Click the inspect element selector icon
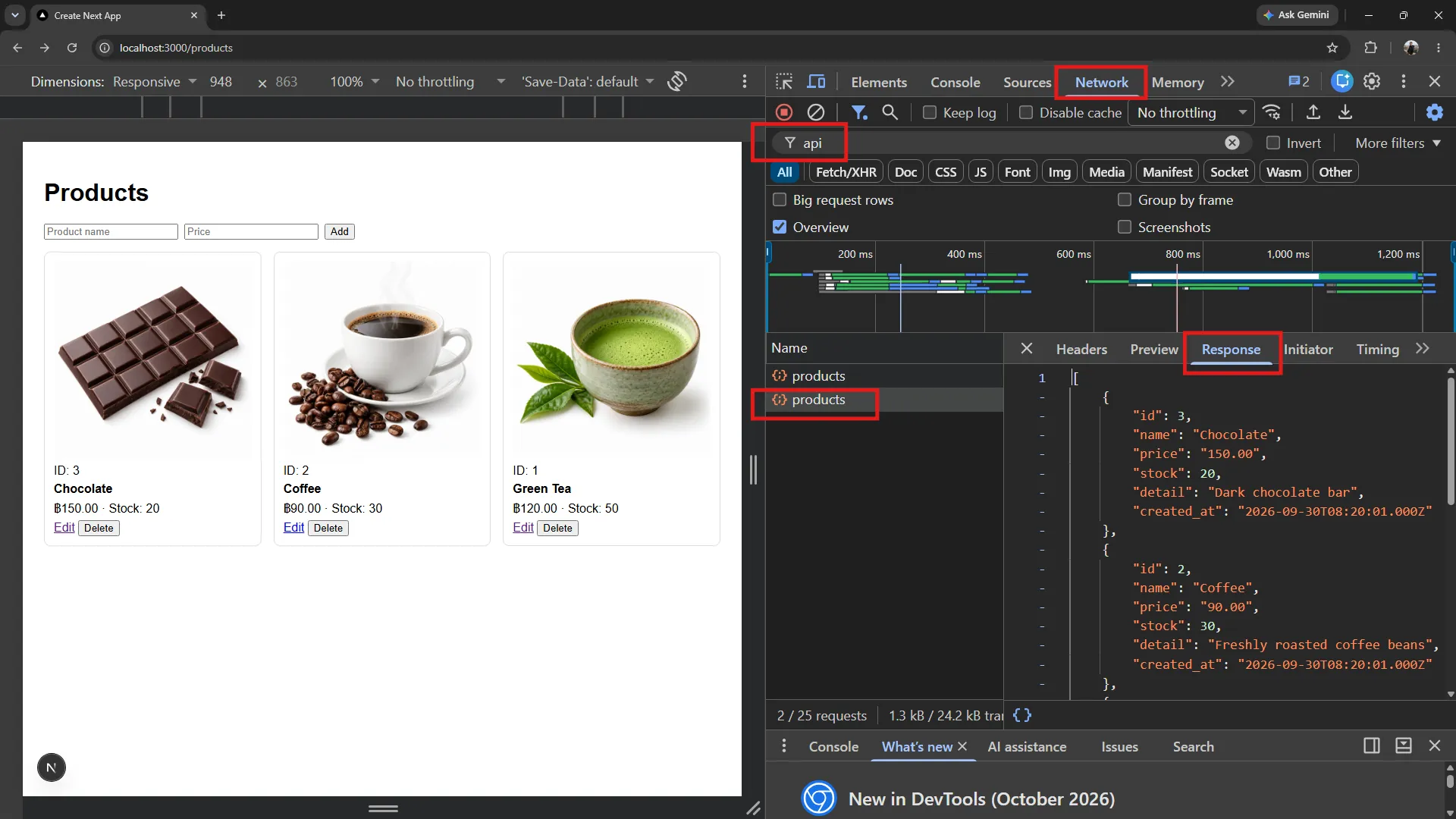 (784, 82)
